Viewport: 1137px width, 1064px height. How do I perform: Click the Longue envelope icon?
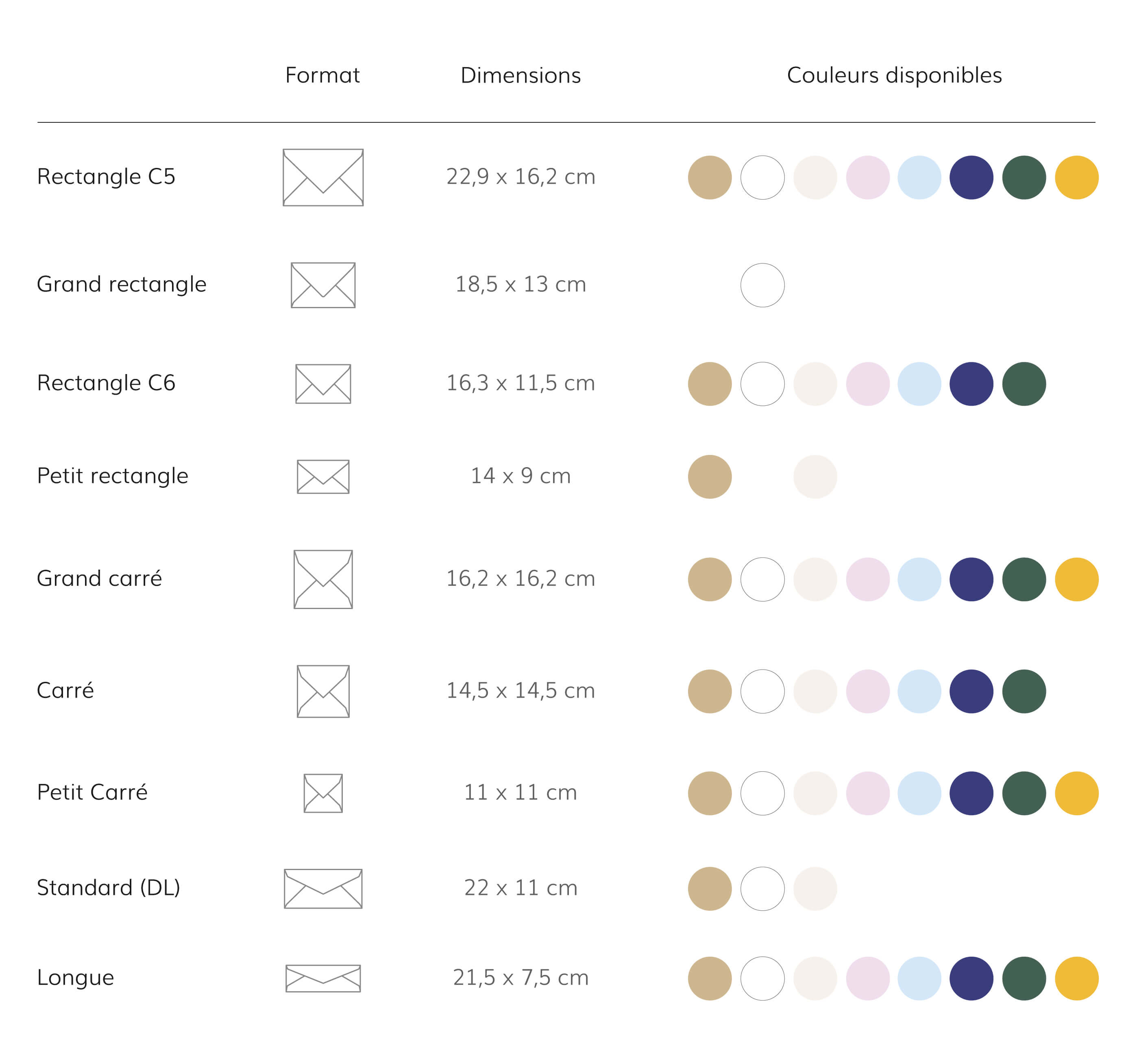(323, 978)
